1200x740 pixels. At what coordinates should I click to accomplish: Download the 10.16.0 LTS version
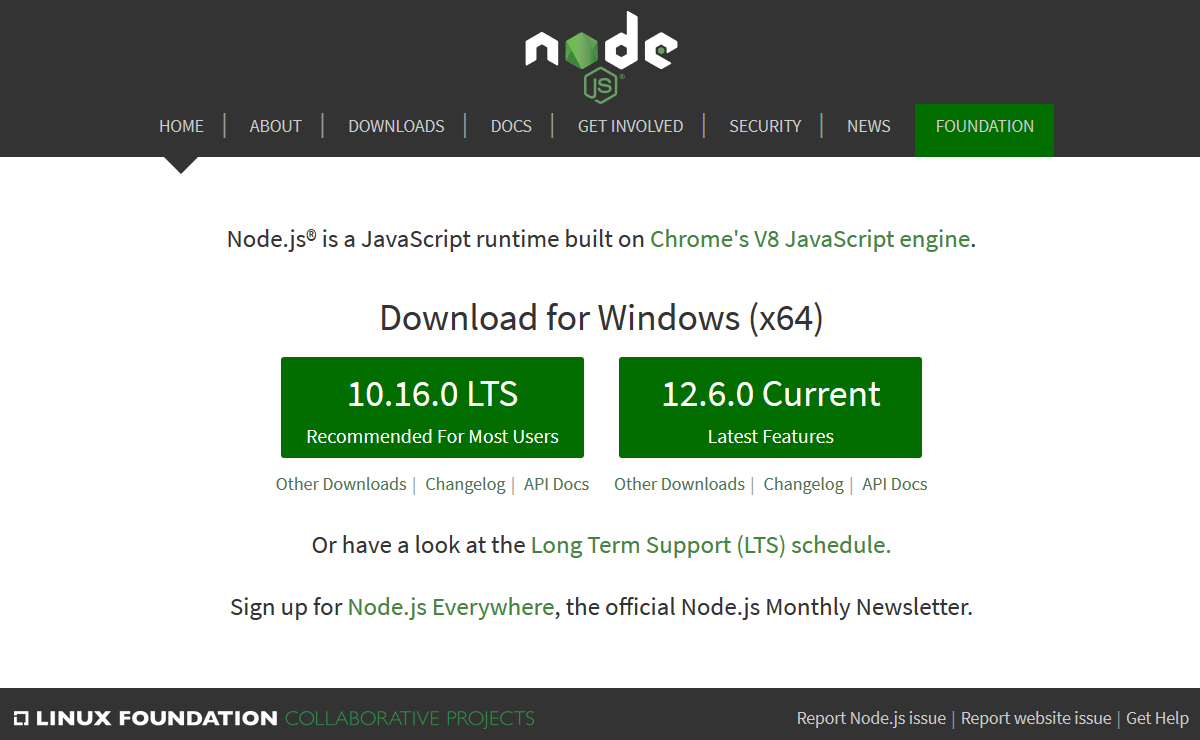click(432, 407)
